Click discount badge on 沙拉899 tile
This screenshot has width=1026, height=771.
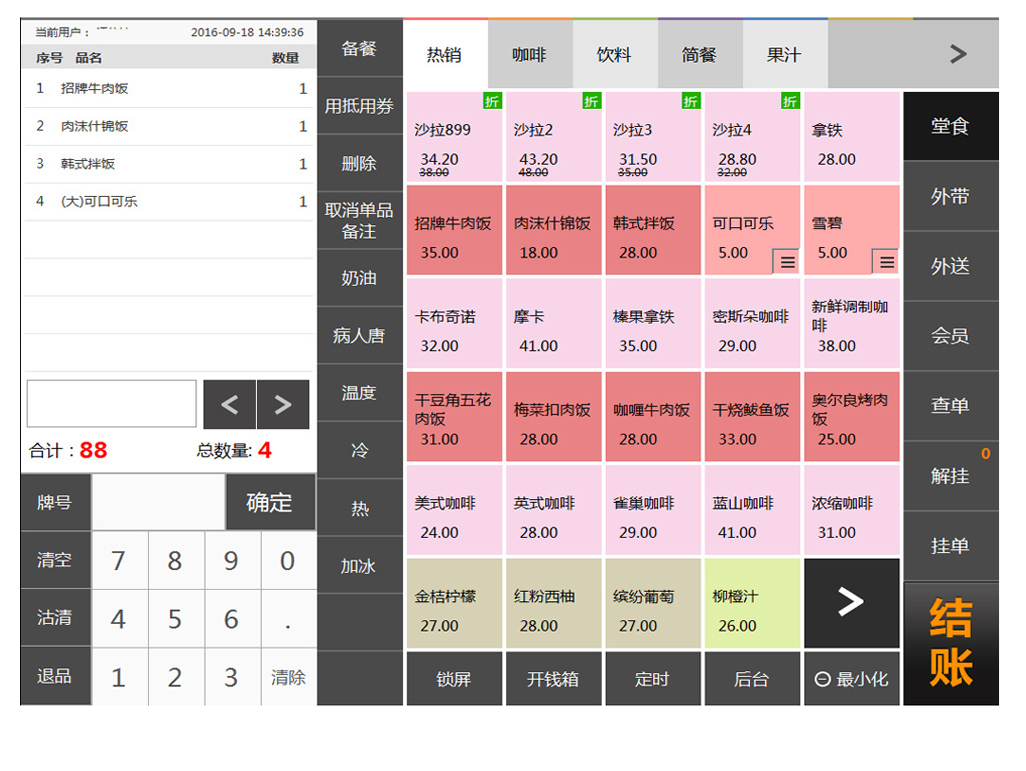click(x=492, y=101)
